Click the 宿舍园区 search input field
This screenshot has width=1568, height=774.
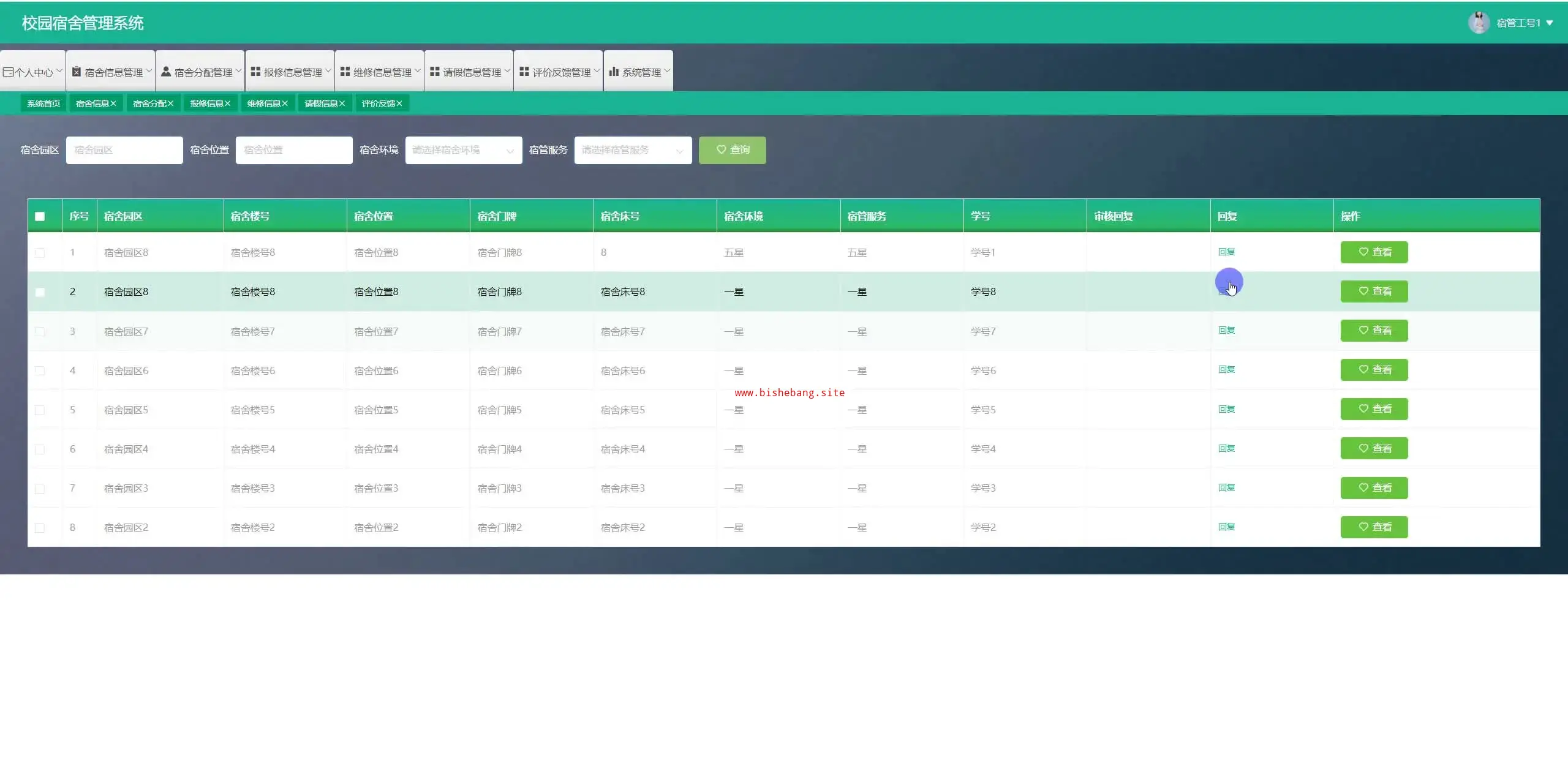(x=124, y=150)
